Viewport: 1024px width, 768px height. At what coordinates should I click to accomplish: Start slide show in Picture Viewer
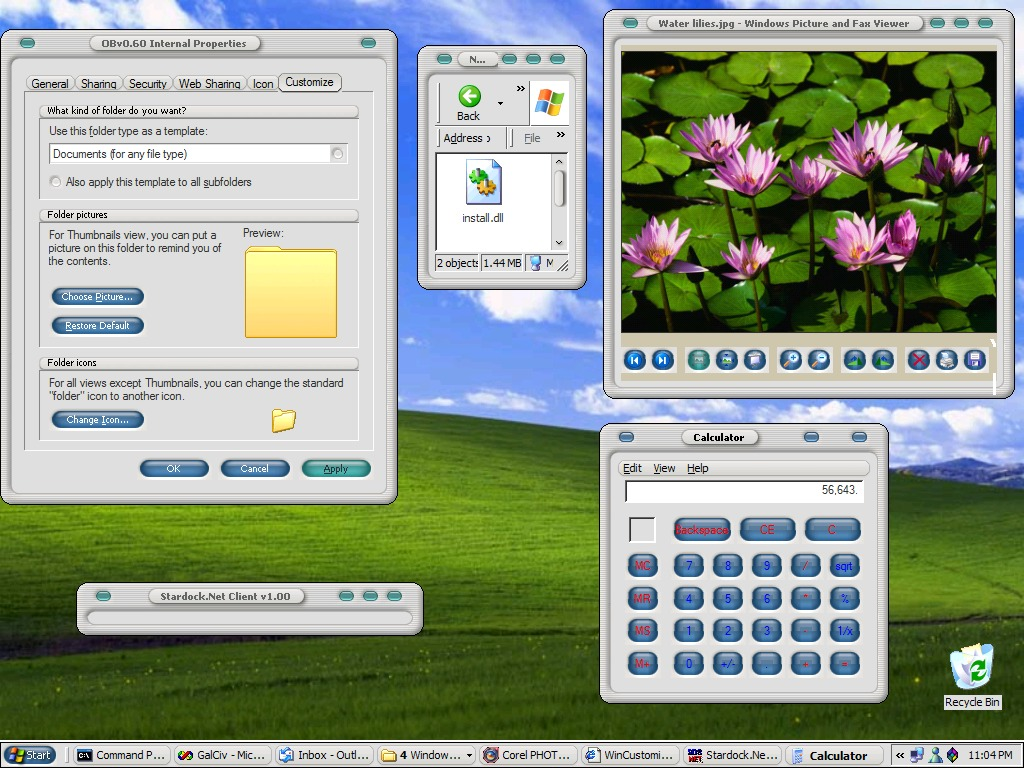click(x=754, y=360)
